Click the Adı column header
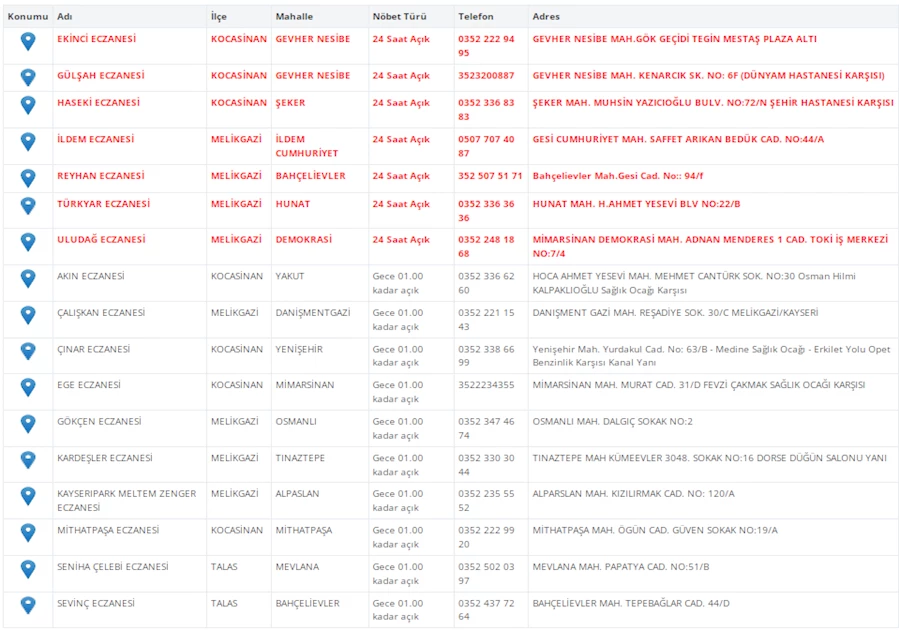899x630 pixels. (x=64, y=17)
